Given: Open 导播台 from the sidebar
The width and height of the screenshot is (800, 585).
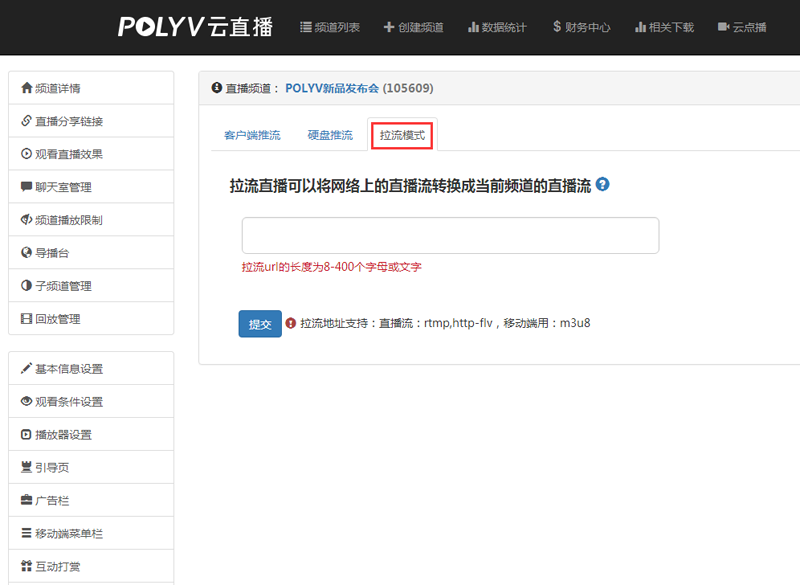Looking at the screenshot, I should pyautogui.click(x=56, y=253).
